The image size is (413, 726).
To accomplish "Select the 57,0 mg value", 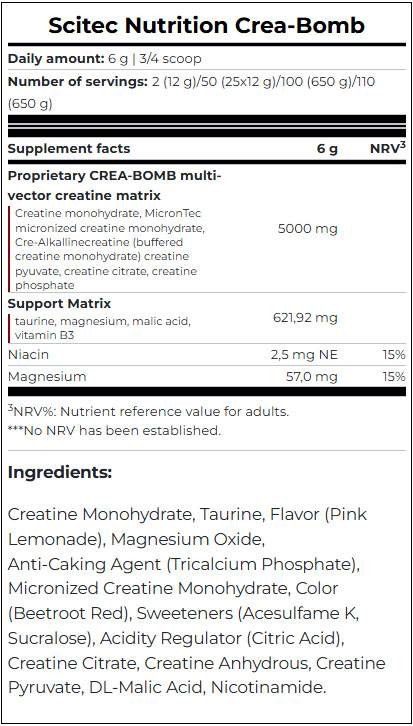I will [x=313, y=377].
